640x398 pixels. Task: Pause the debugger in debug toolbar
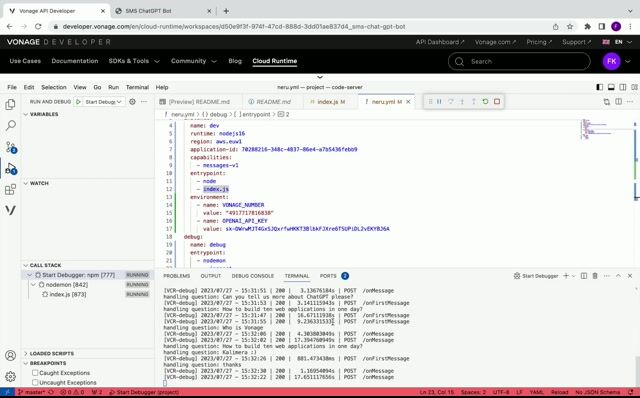click(x=439, y=102)
